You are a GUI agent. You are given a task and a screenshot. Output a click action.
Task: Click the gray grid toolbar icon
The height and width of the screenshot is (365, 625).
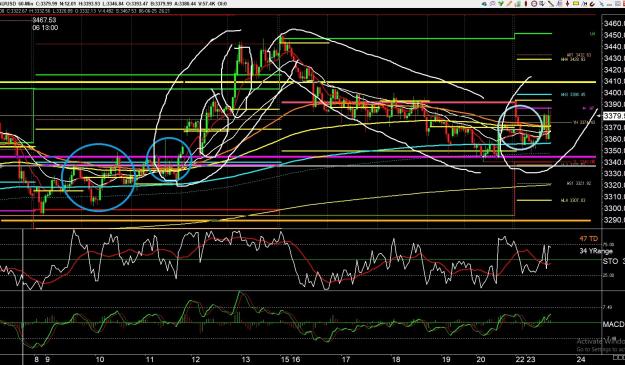tap(618, 4)
